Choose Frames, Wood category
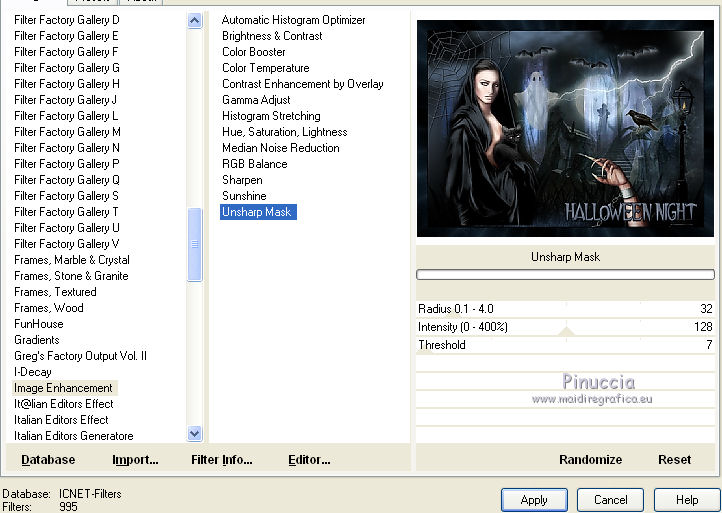Image resolution: width=722 pixels, height=513 pixels. [x=49, y=308]
